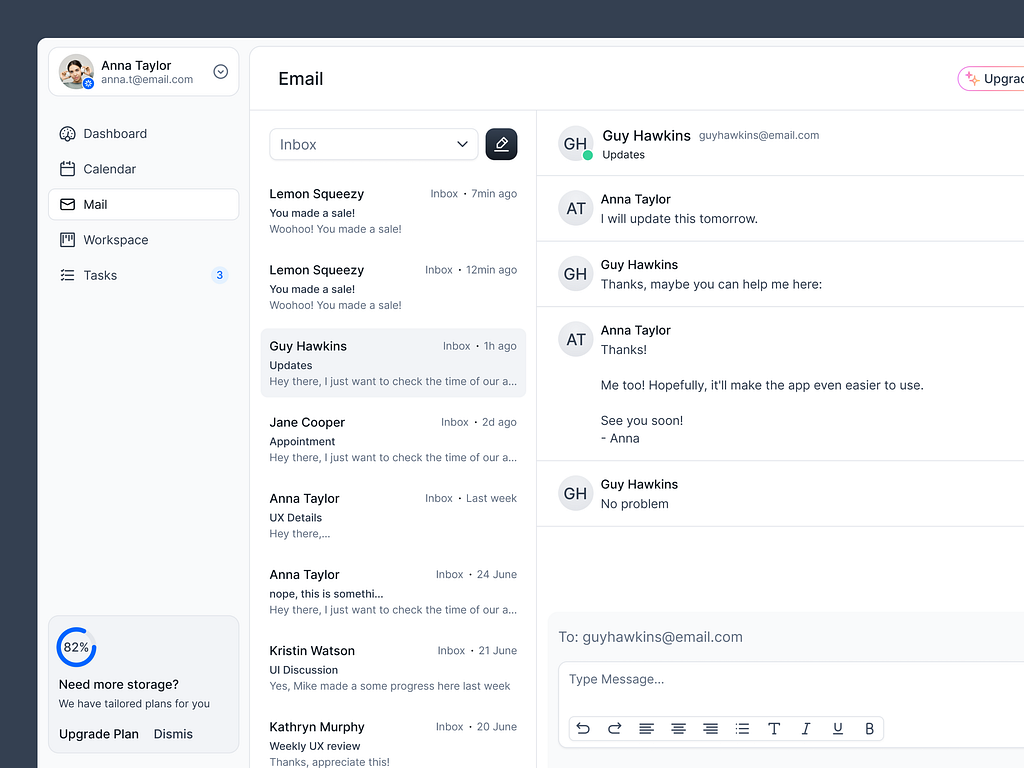Toggle underline formatting for the message text
1024x768 pixels.
click(838, 728)
